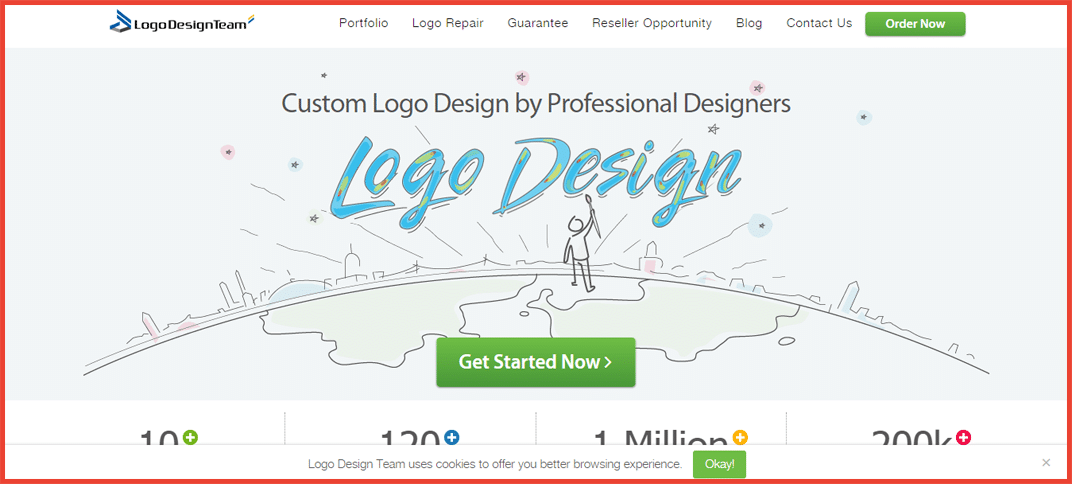Screen dimensions: 1072x484
Task: Click the green Order Now button
Action: point(915,24)
